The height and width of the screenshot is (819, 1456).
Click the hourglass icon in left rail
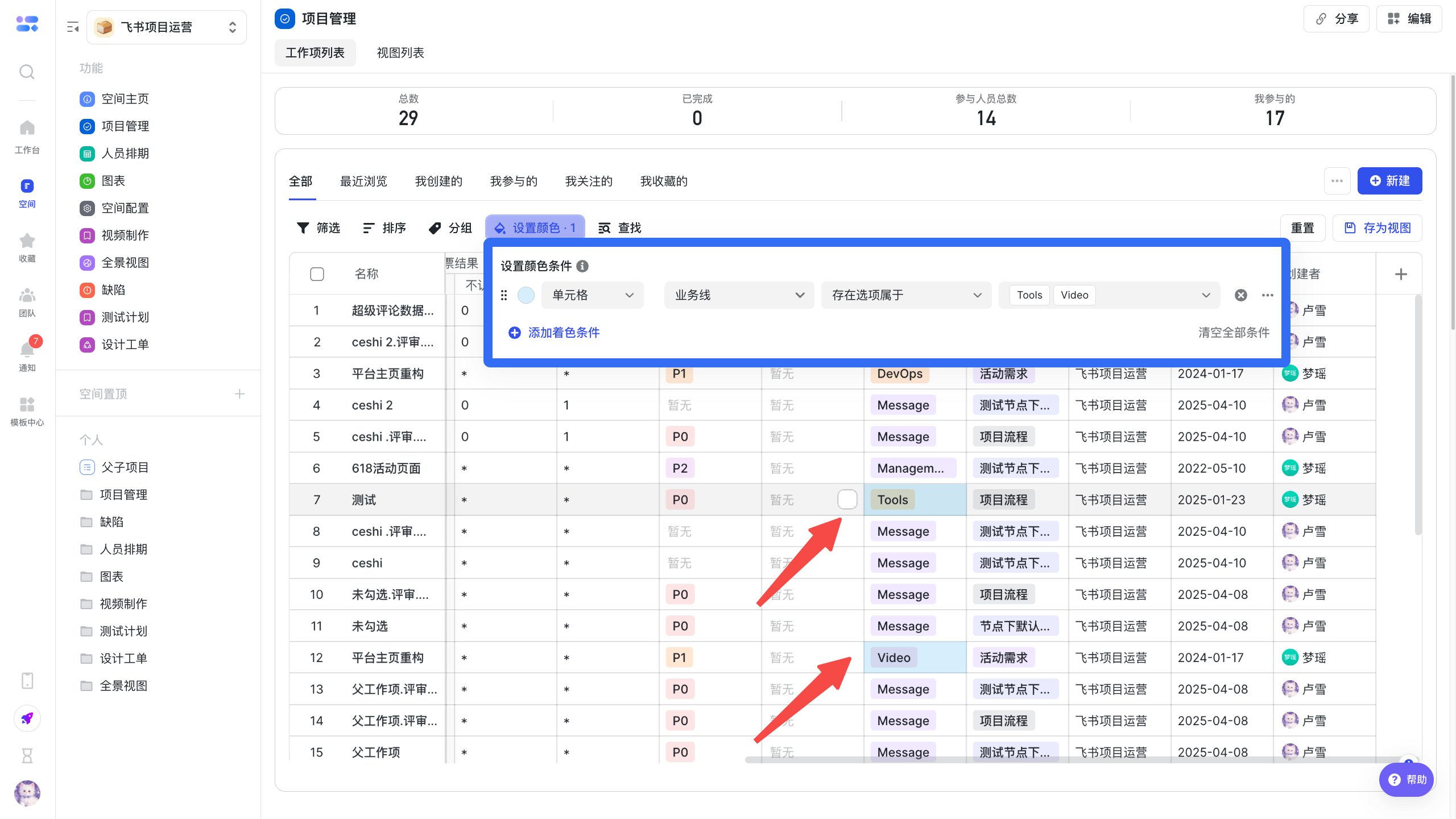27,756
